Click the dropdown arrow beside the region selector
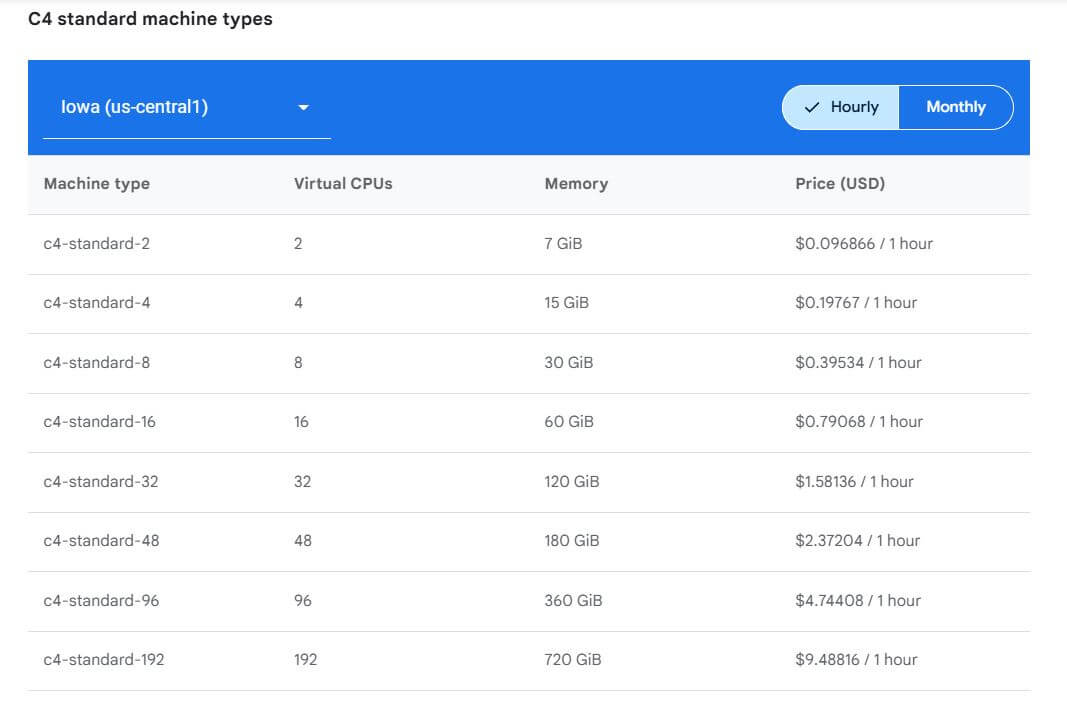The width and height of the screenshot is (1067, 702). [x=304, y=107]
